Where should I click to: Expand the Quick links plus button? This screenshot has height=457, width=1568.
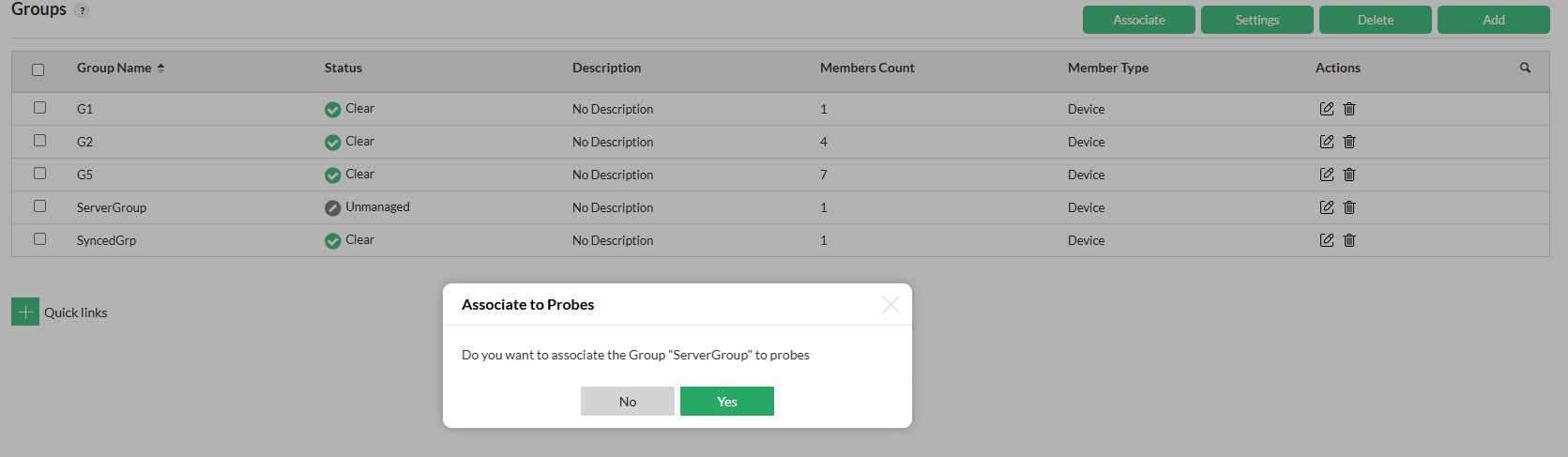tap(25, 312)
